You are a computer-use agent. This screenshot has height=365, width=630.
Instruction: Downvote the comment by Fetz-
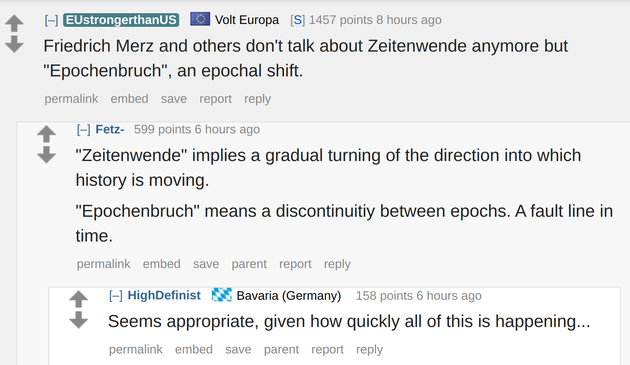point(46,155)
